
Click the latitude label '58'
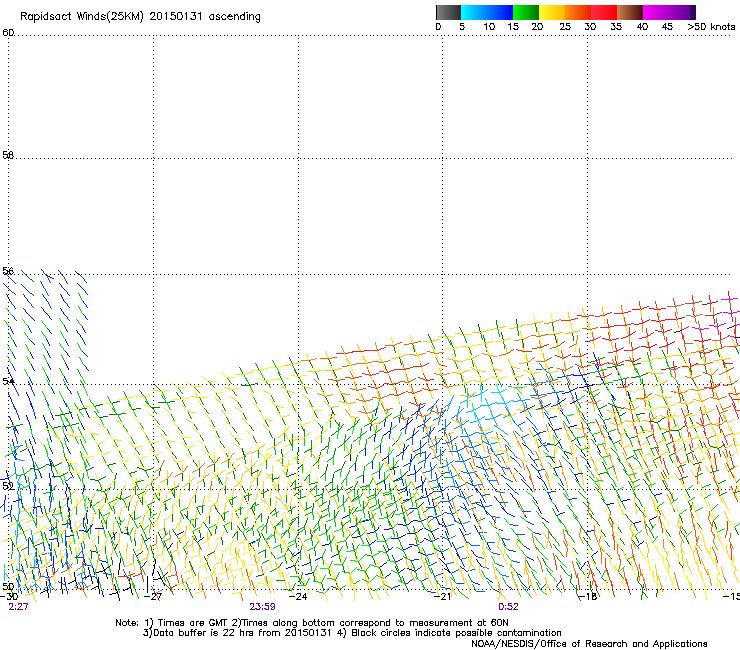point(8,155)
